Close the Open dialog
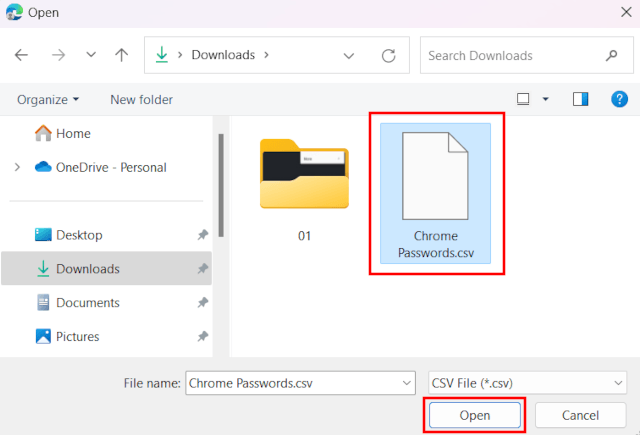 tap(626, 12)
